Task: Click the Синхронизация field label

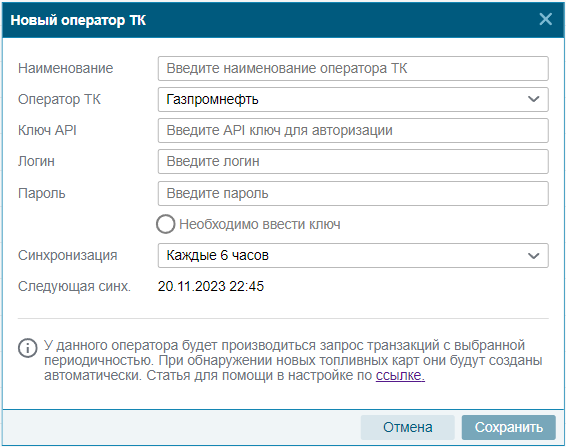Action: [x=68, y=256]
